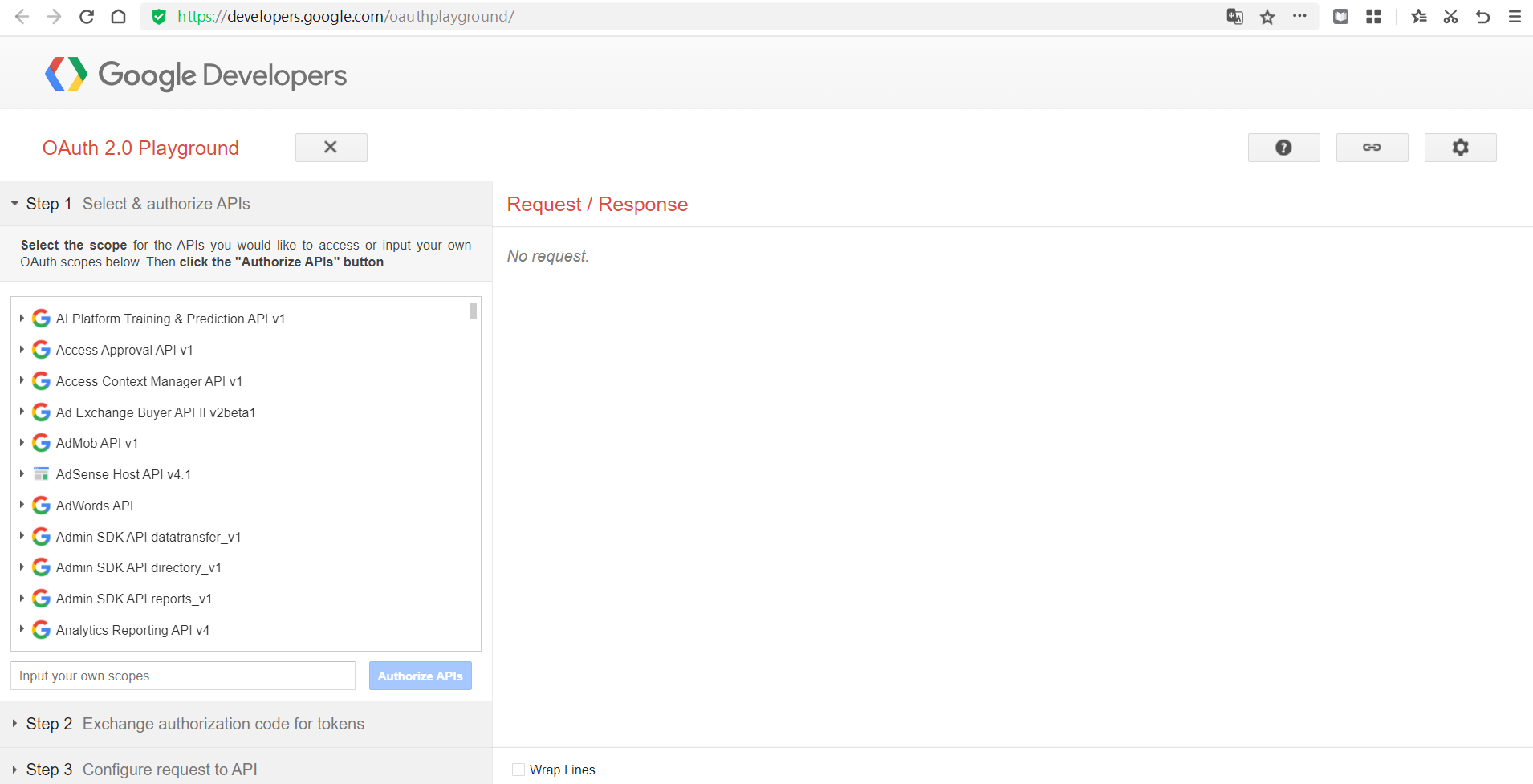Expand Analytics Reporting API v4
1533x784 pixels.
coord(22,629)
